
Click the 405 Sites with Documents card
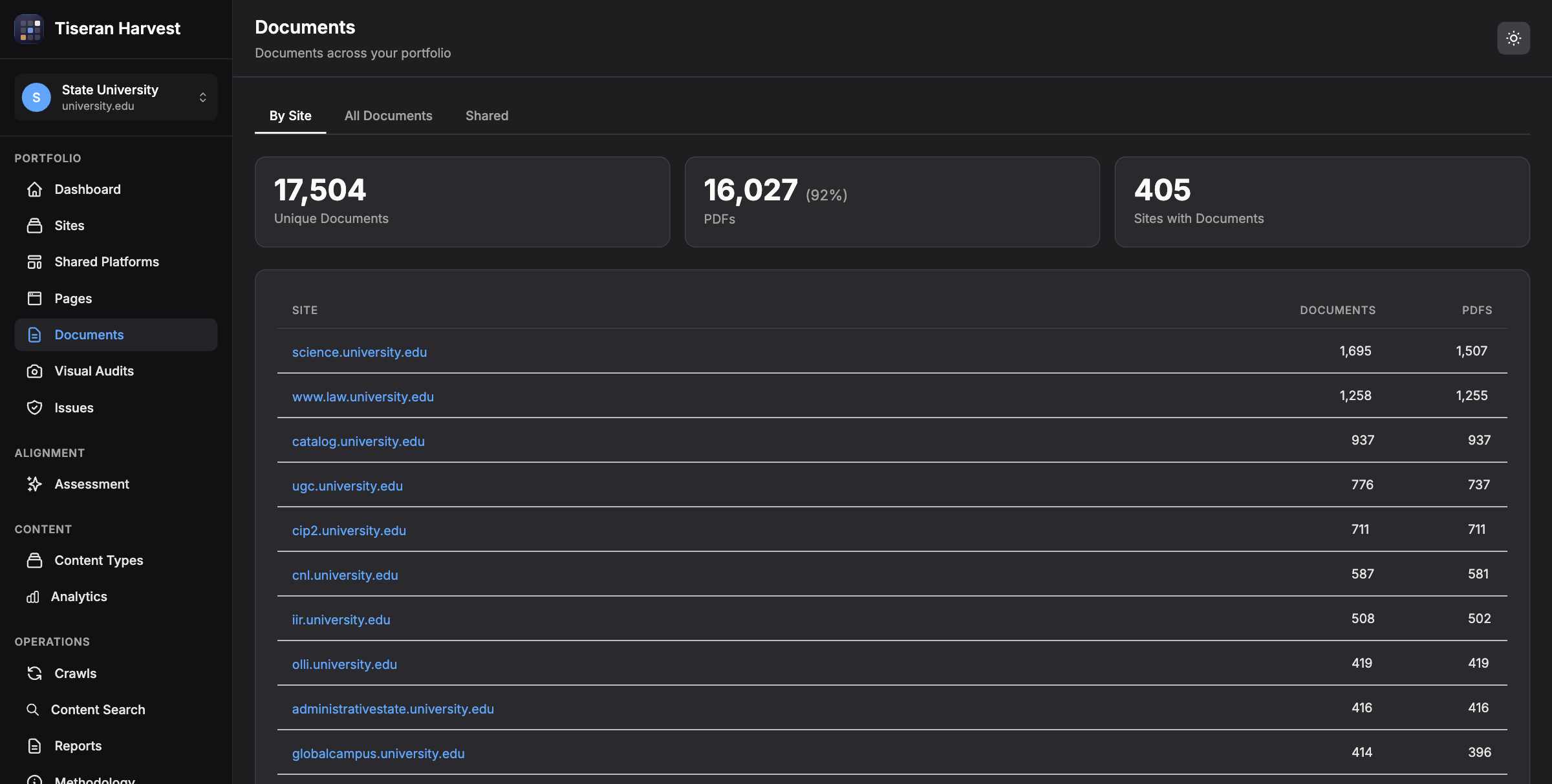click(1322, 202)
